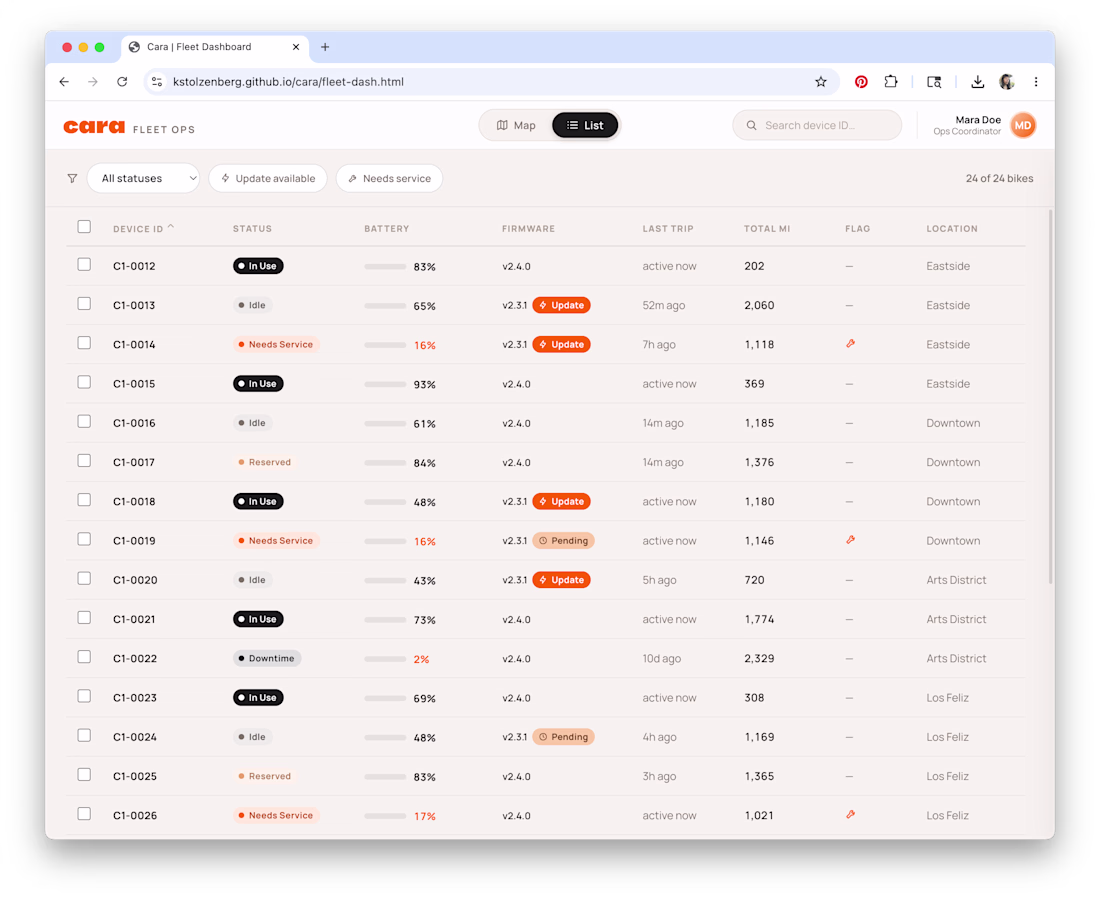Sort by the Battery column header
This screenshot has height=899, width=1100.
(x=387, y=229)
